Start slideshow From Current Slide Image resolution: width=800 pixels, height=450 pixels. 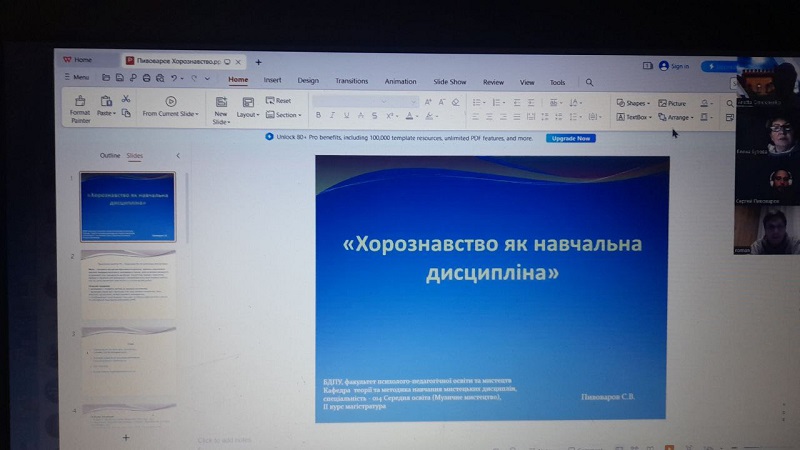coord(170,107)
